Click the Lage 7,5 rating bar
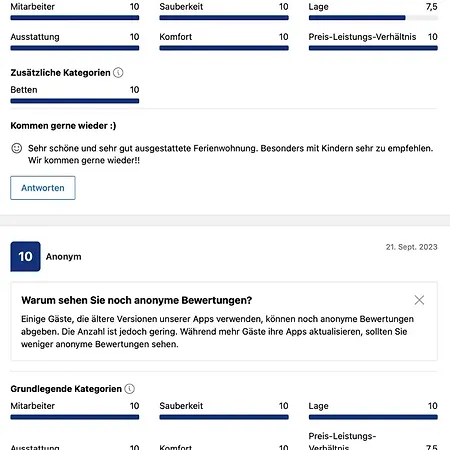The image size is (450, 450). coord(373,18)
